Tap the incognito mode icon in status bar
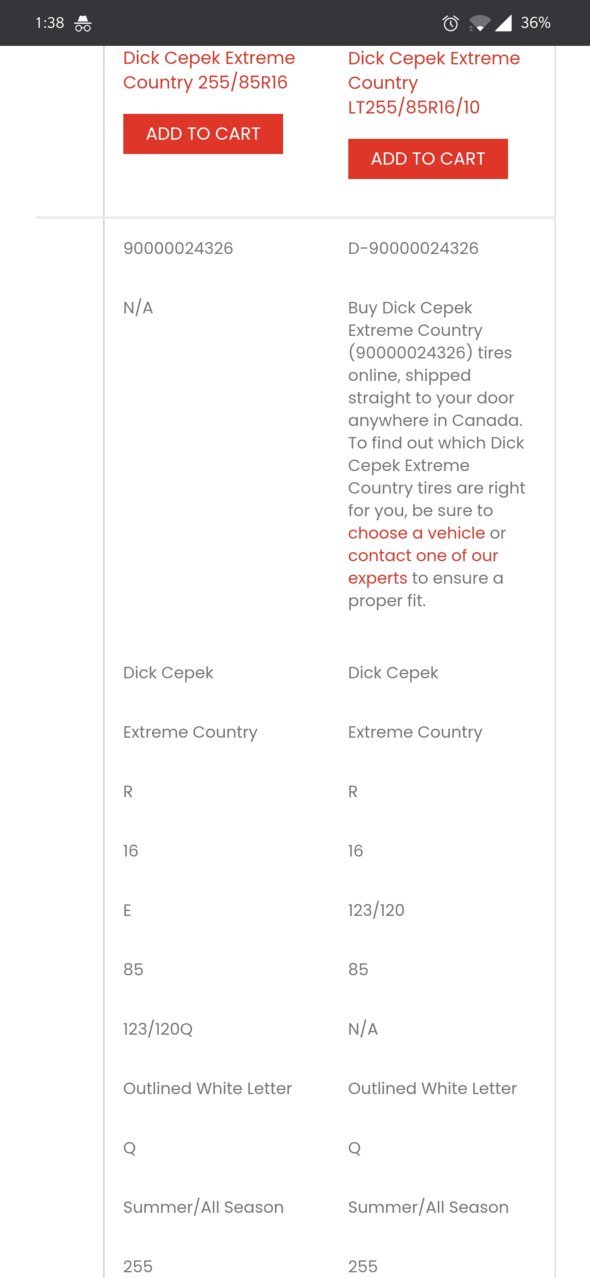 tap(83, 23)
